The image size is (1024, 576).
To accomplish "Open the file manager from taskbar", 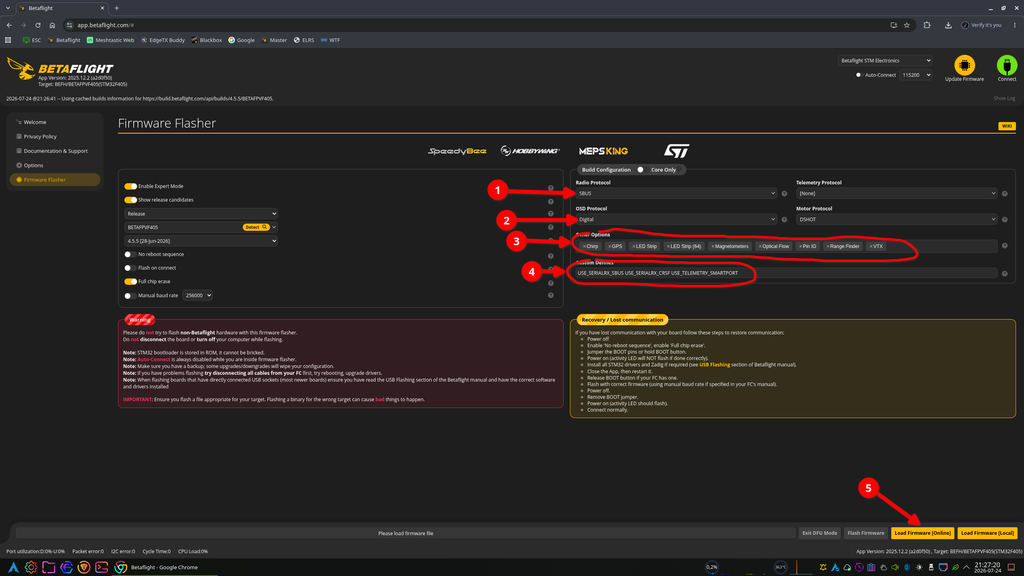I will coord(48,568).
